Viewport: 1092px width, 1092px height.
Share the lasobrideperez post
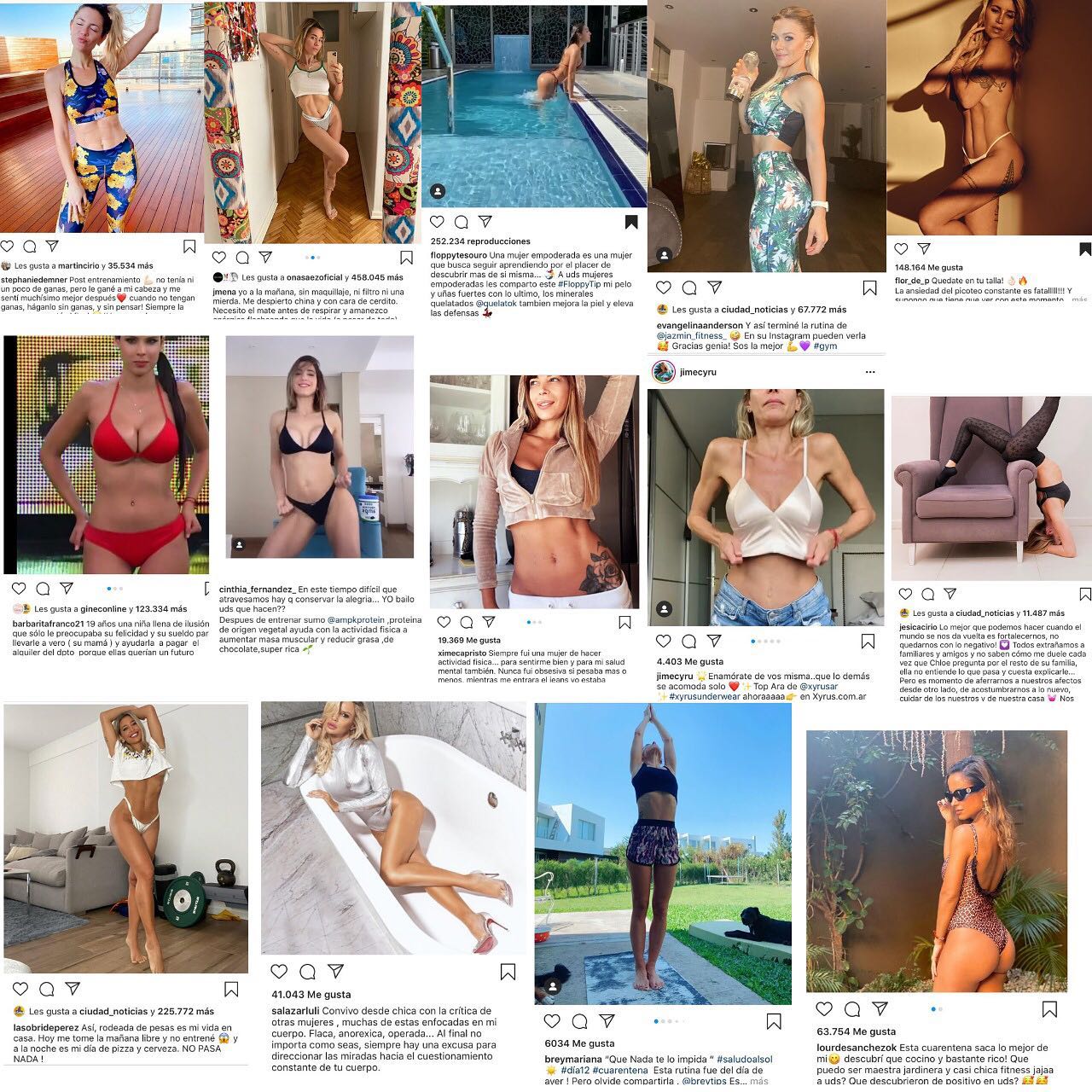click(x=73, y=990)
